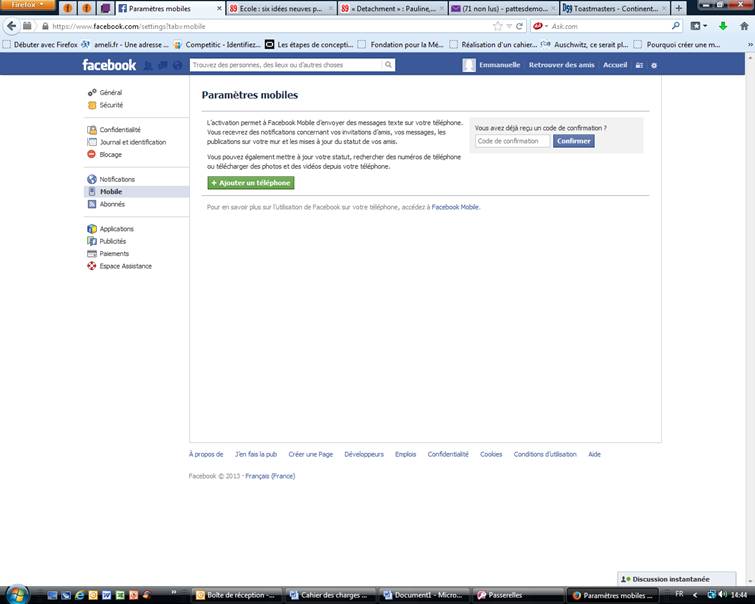The image size is (755, 604).
Task: Select Mobile in settings sidebar
Action: 137,192
